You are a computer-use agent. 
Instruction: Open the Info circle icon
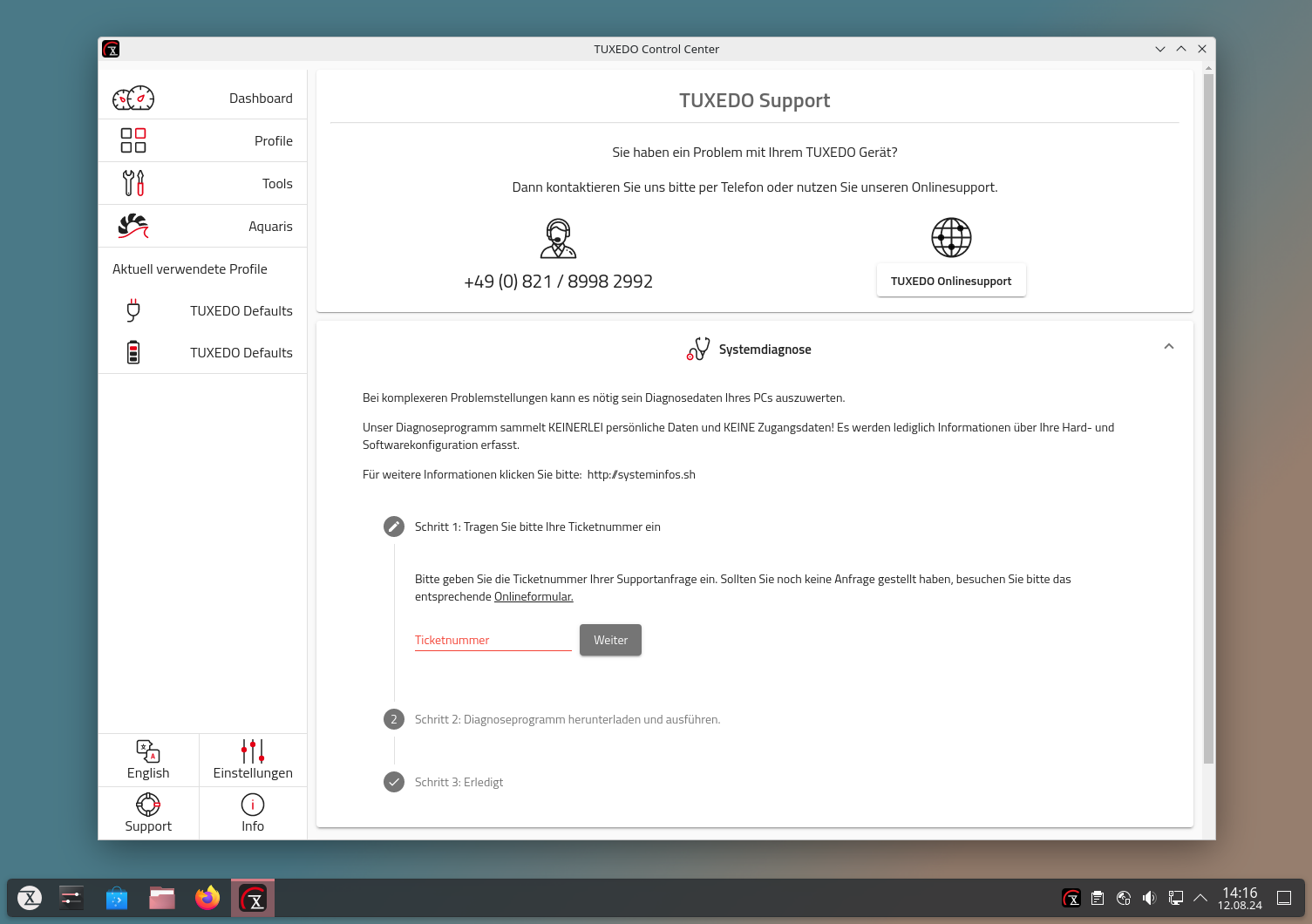point(253,805)
